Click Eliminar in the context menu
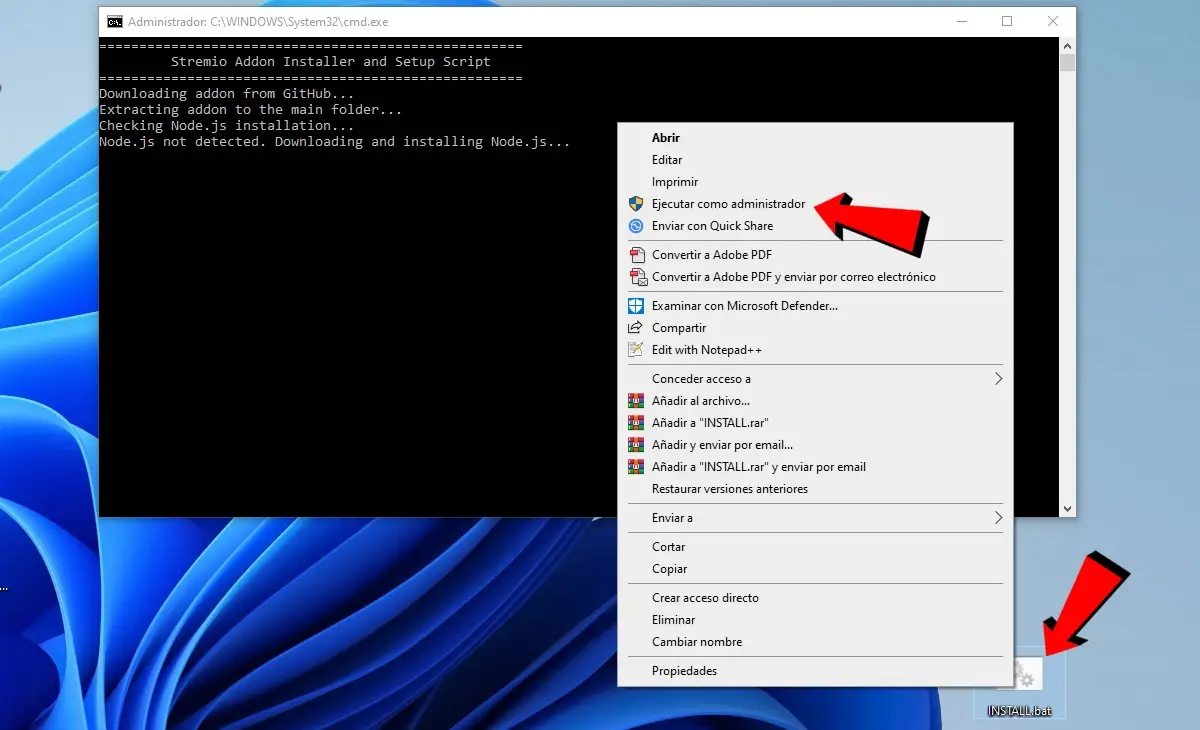Image resolution: width=1200 pixels, height=730 pixels. pos(673,620)
